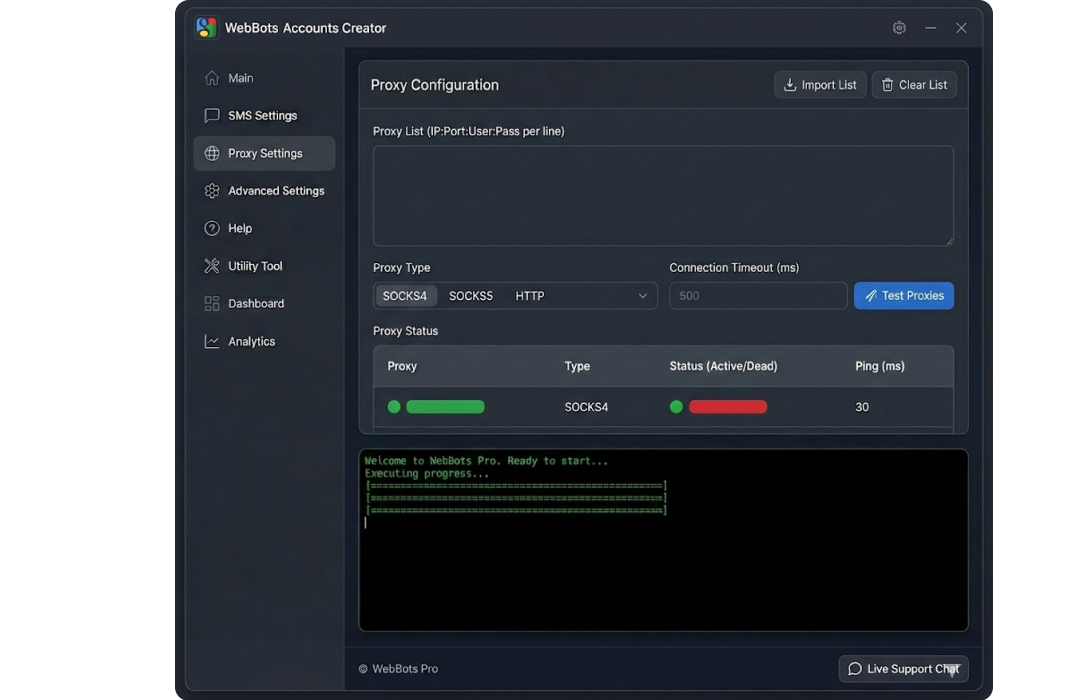
Task: Click the Utility Tool wrench icon
Action: click(211, 265)
